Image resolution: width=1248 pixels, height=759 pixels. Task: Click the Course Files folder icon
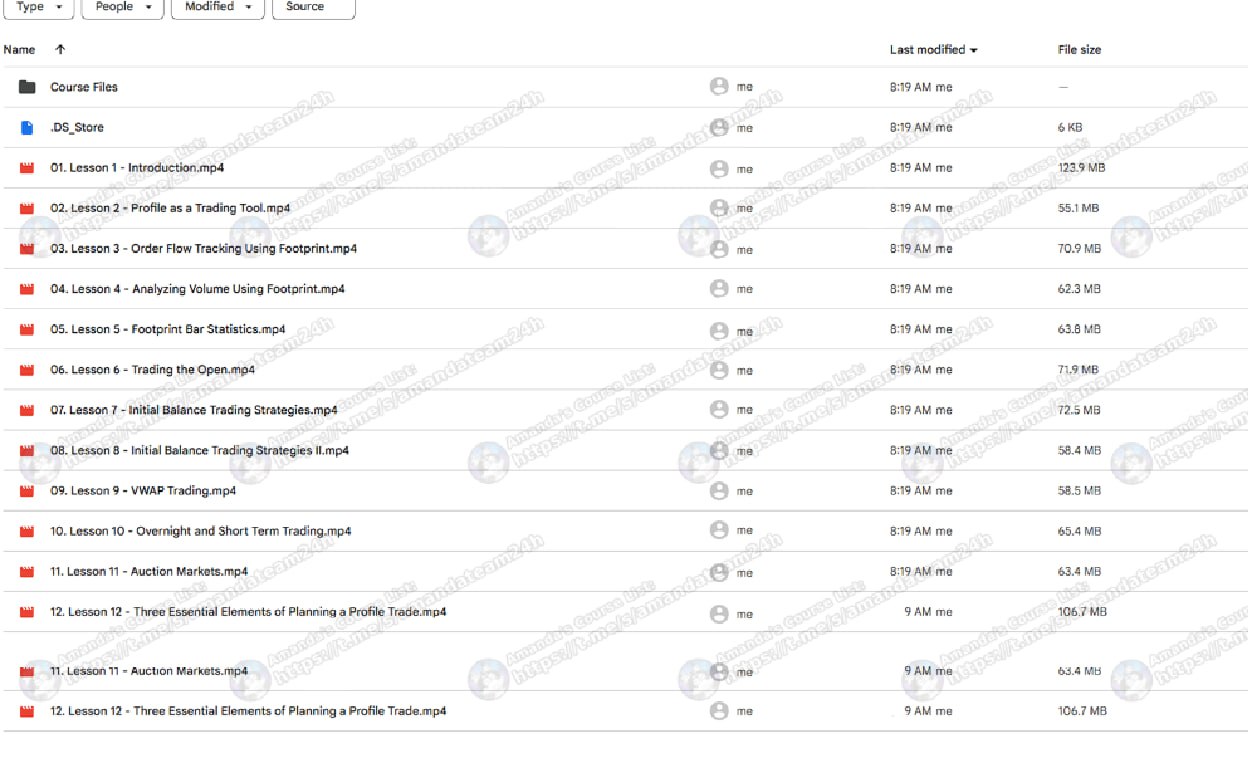click(x=27, y=87)
